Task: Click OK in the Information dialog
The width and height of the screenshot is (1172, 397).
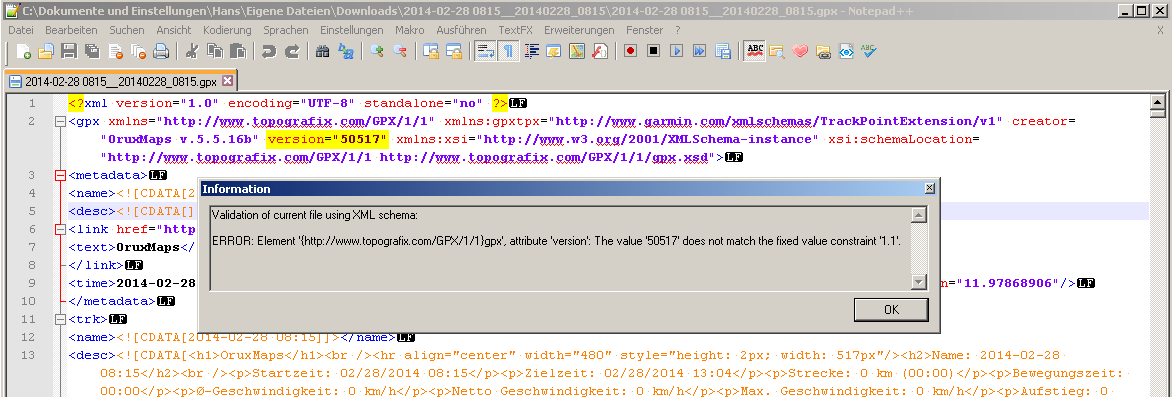Action: coord(891,310)
